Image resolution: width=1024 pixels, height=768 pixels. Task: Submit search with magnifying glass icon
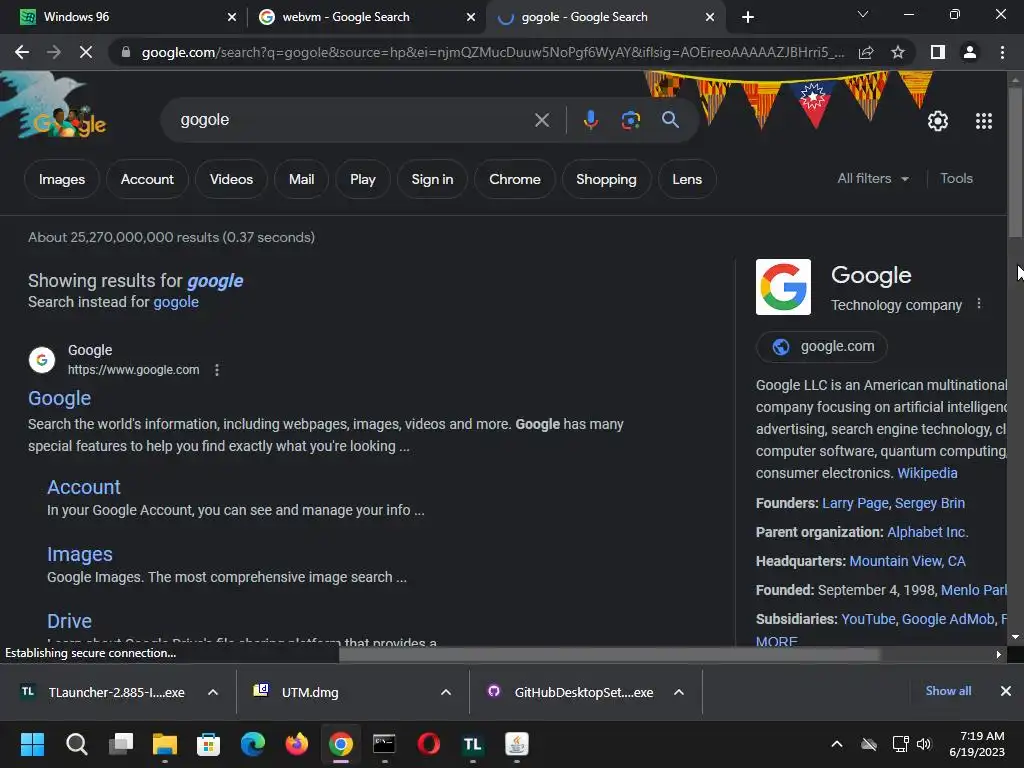(670, 120)
